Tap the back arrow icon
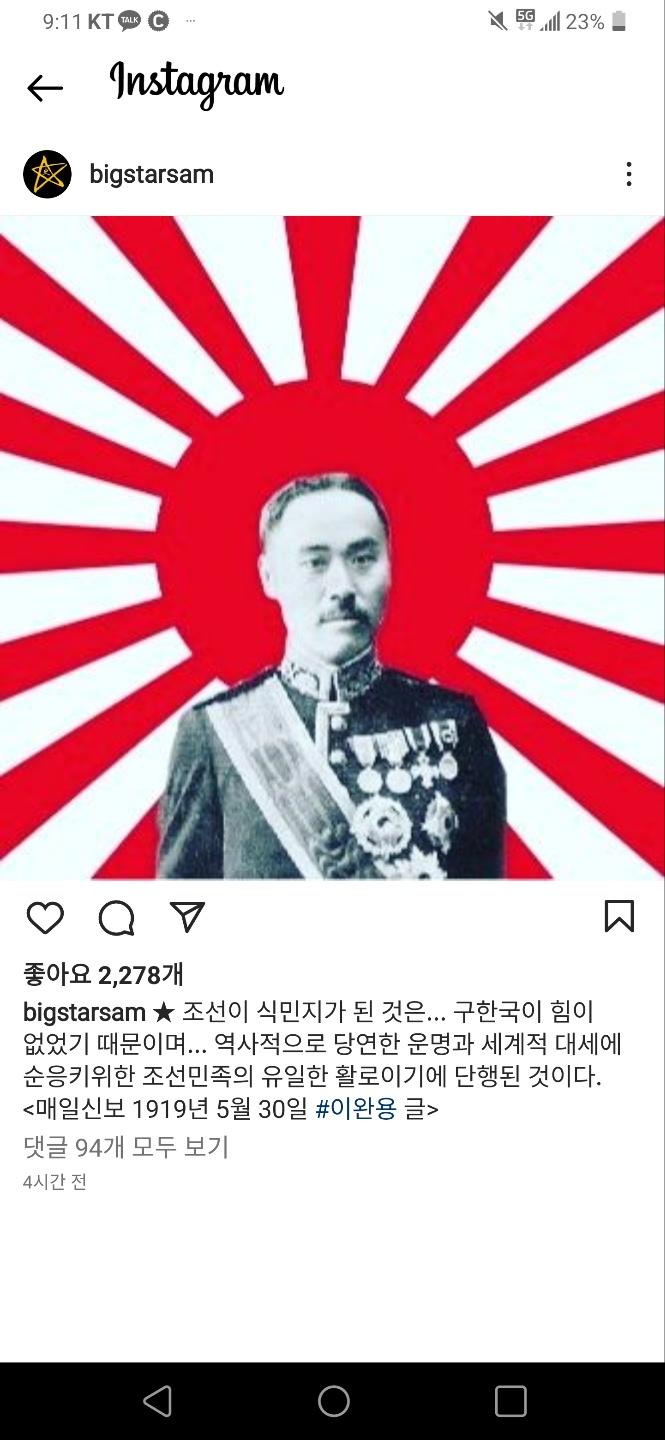 pyautogui.click(x=45, y=88)
